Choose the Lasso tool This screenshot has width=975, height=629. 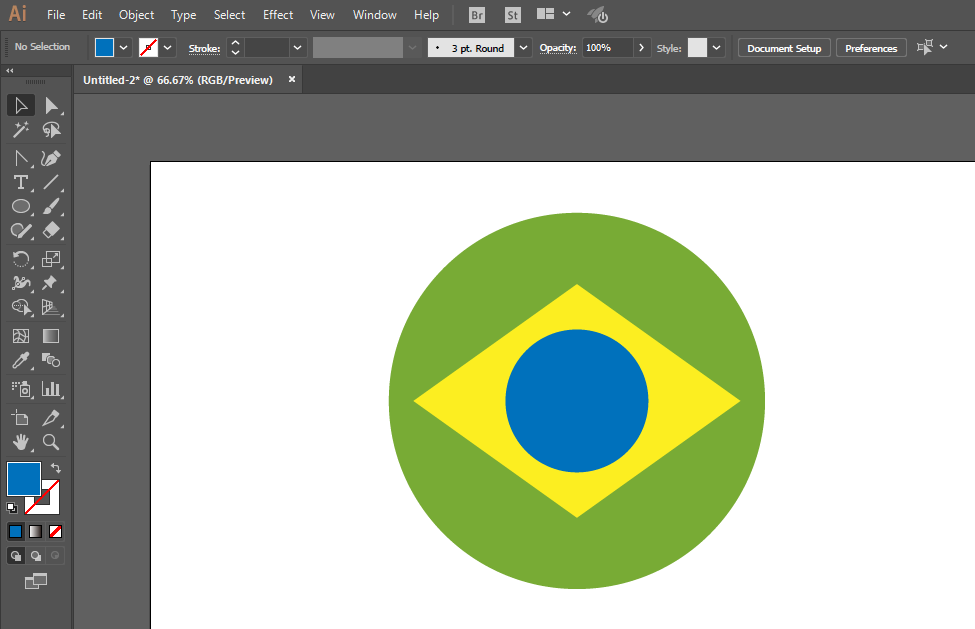point(51,129)
